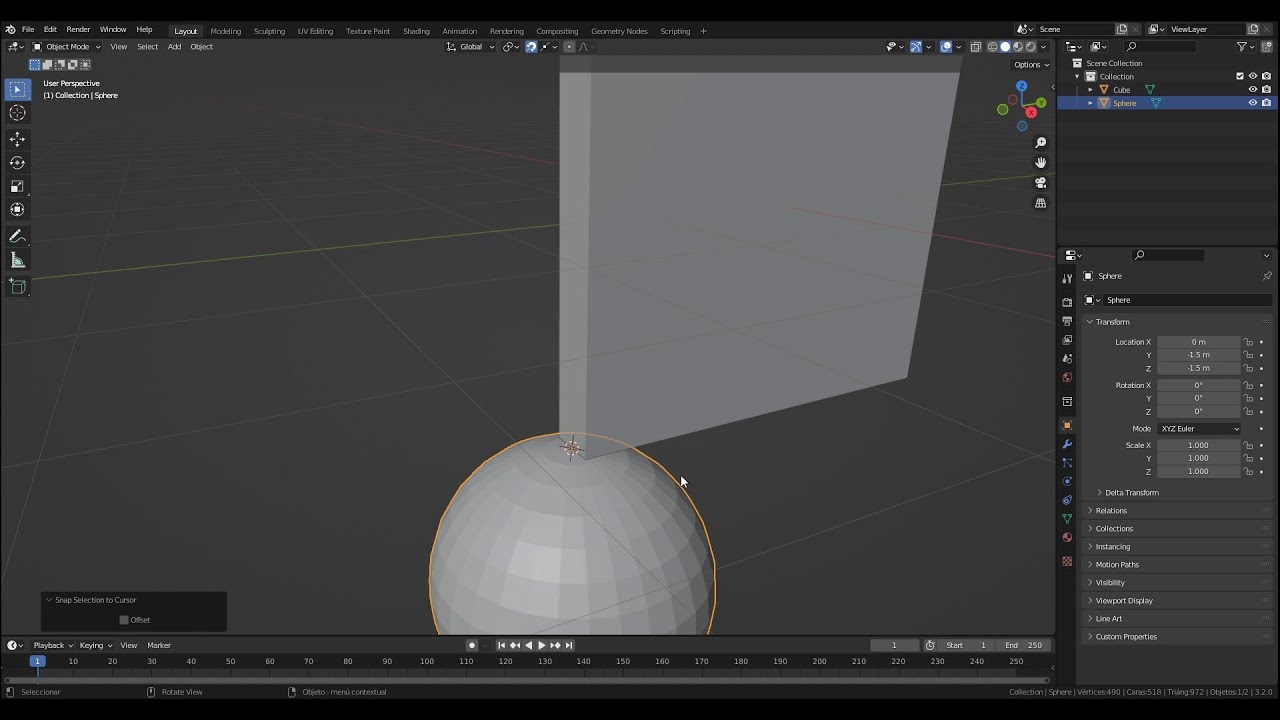Open the Scene properties tab
This screenshot has height=720, width=1280.
coord(1067,359)
